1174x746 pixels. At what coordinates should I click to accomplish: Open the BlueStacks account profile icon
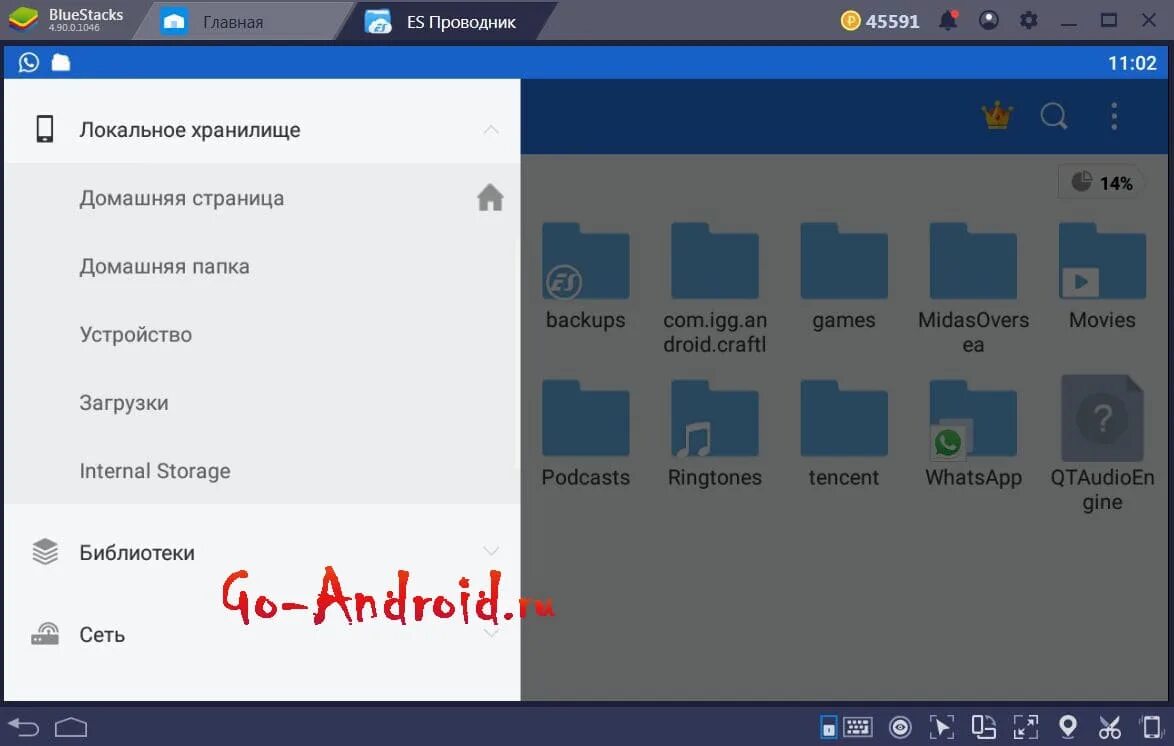(x=988, y=21)
